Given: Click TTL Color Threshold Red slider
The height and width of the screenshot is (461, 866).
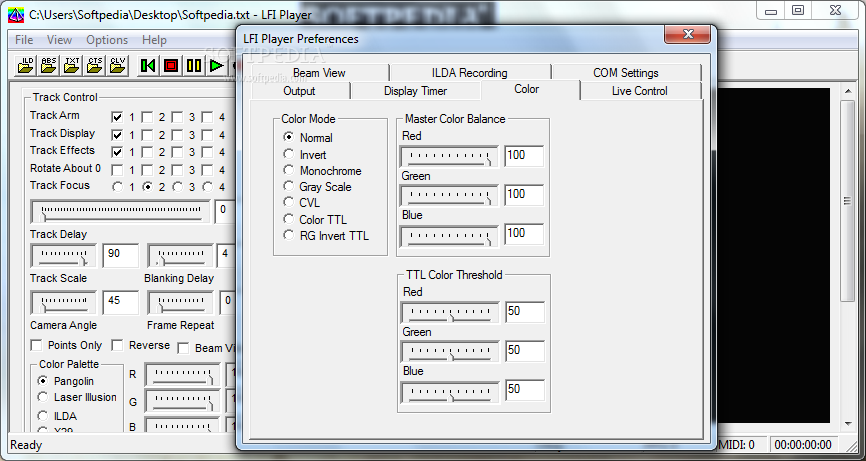Looking at the screenshot, I should pyautogui.click(x=450, y=313).
